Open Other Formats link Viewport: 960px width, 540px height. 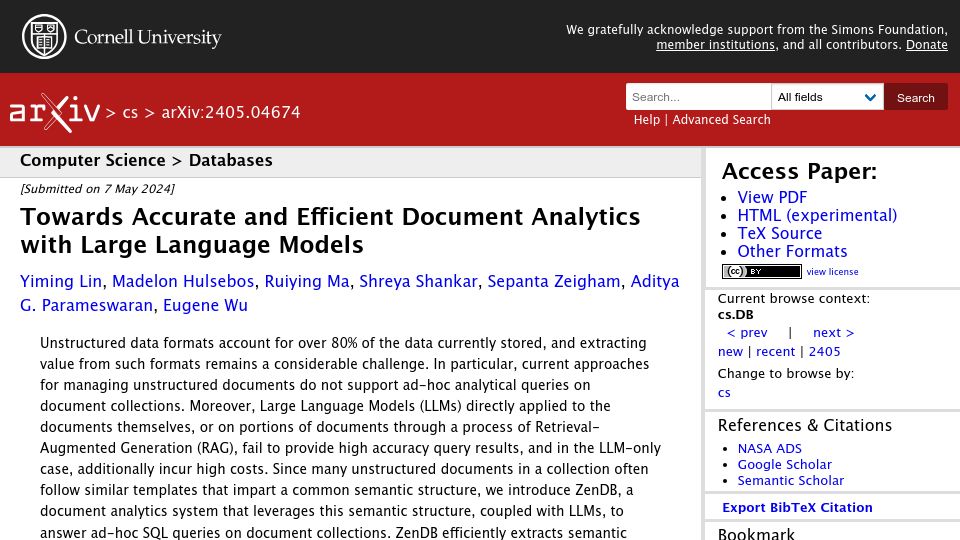pyautogui.click(x=792, y=251)
